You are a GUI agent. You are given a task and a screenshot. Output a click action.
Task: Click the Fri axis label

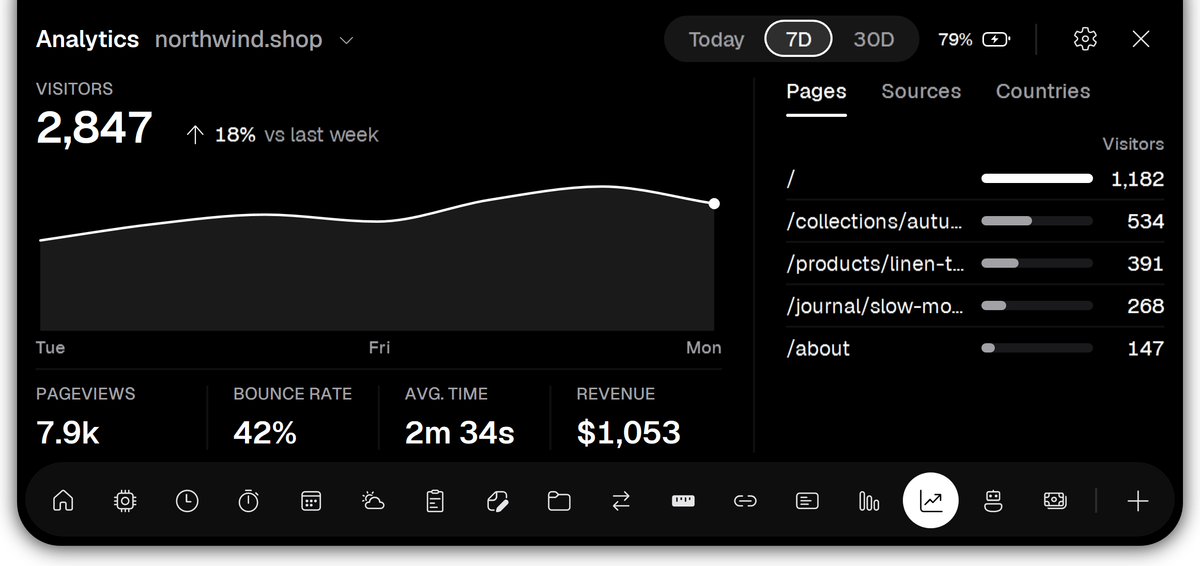(379, 348)
